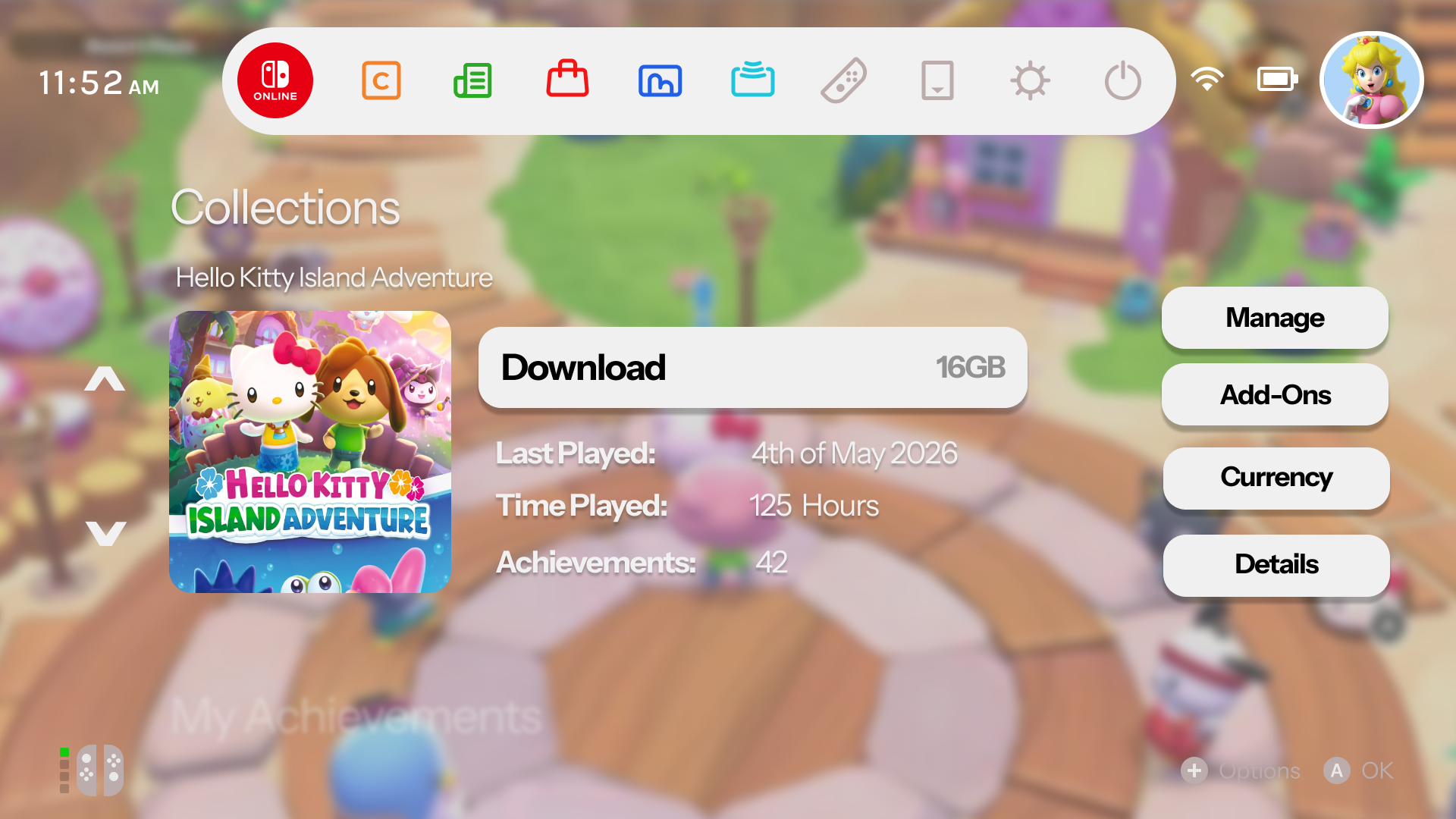Viewport: 1456px width, 819px height.
Task: Click the Power button icon
Action: pyautogui.click(x=1122, y=80)
